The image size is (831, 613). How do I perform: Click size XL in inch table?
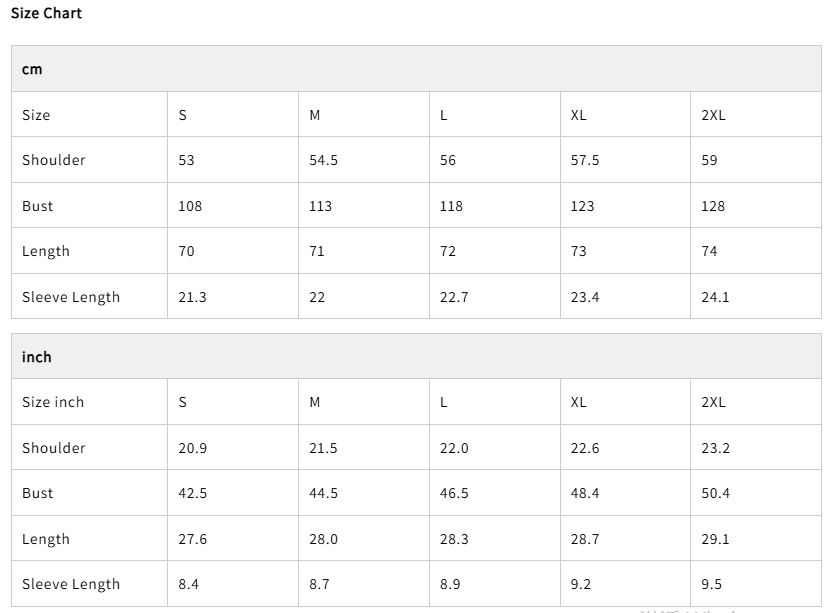pyautogui.click(x=578, y=402)
